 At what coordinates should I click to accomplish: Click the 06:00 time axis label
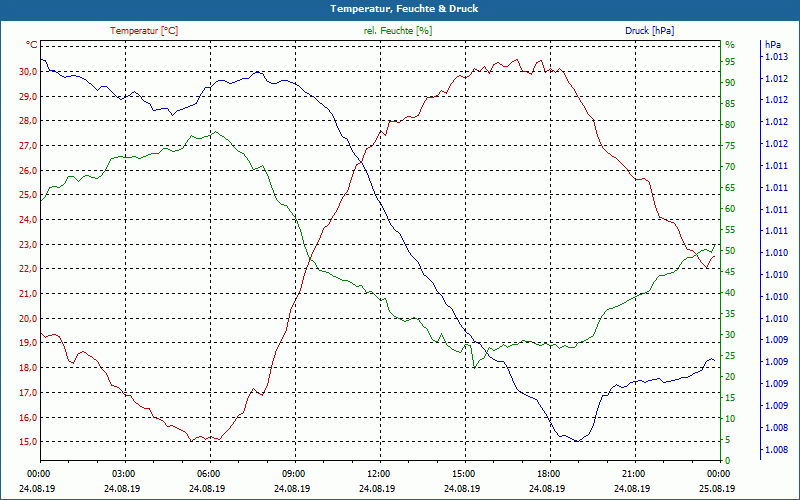207,473
